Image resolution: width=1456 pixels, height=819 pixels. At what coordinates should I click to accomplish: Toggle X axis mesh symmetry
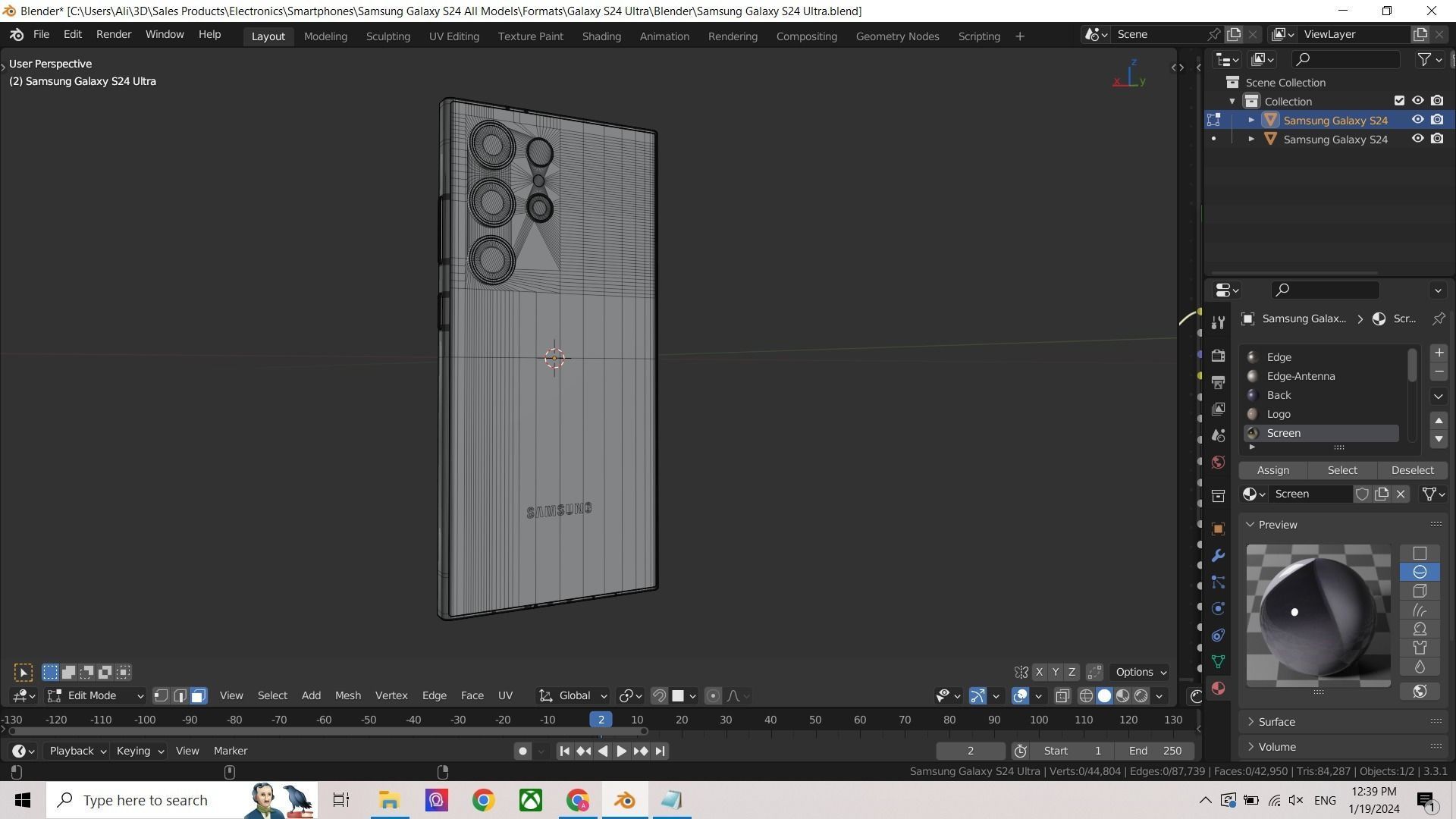(1039, 672)
